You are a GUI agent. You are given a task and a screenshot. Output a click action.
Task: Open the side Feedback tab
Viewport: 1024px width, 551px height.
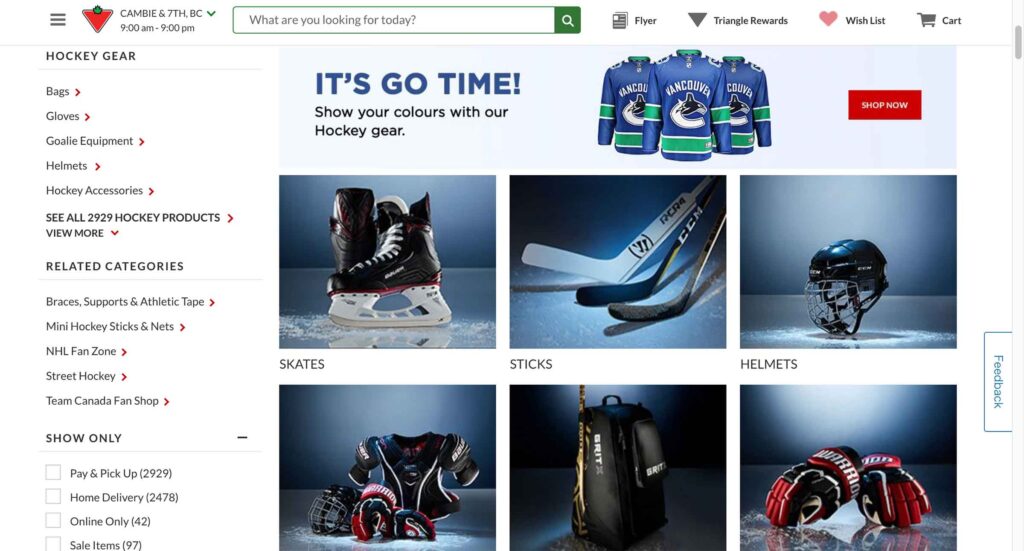[998, 381]
